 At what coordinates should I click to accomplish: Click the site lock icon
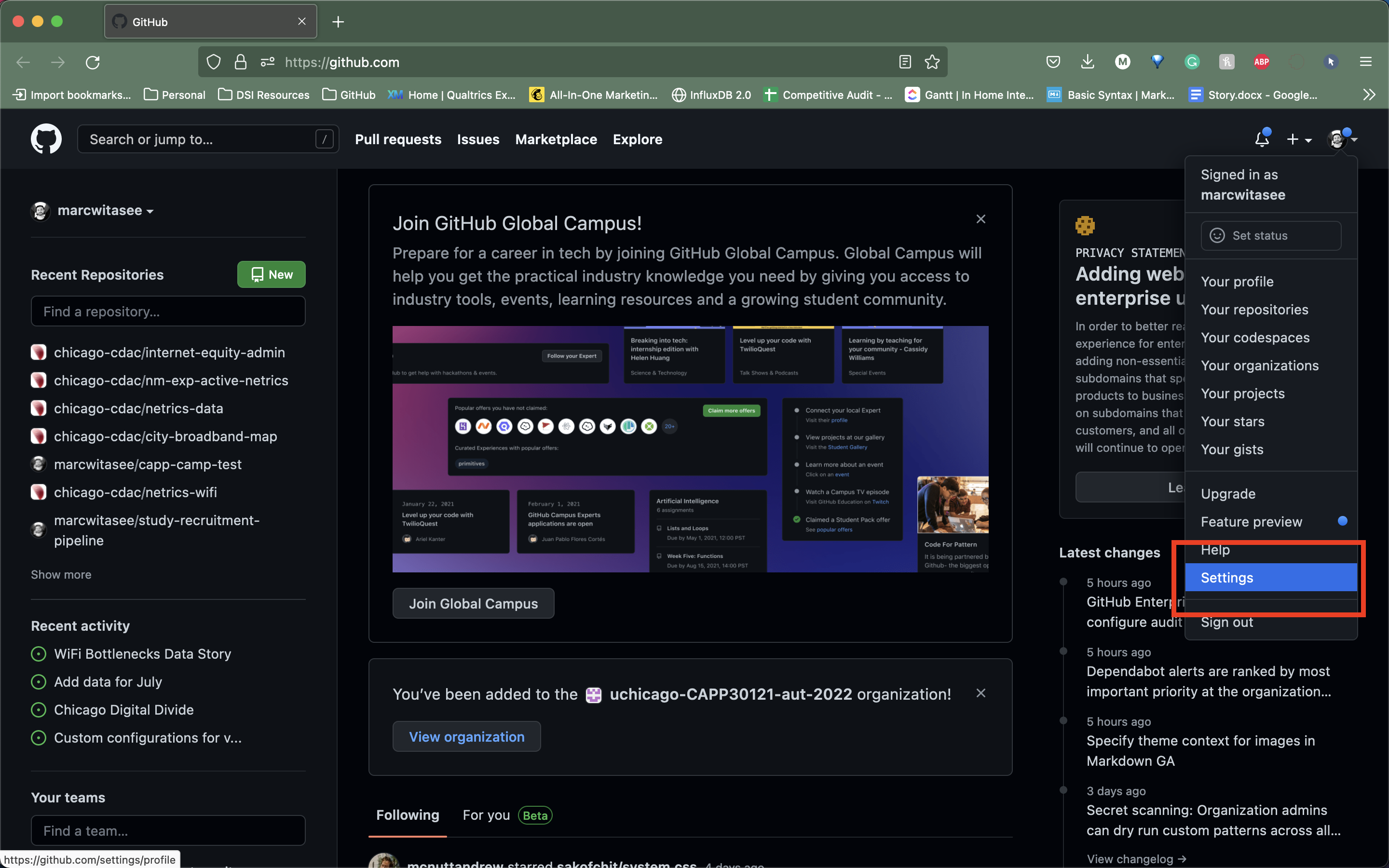click(x=241, y=62)
